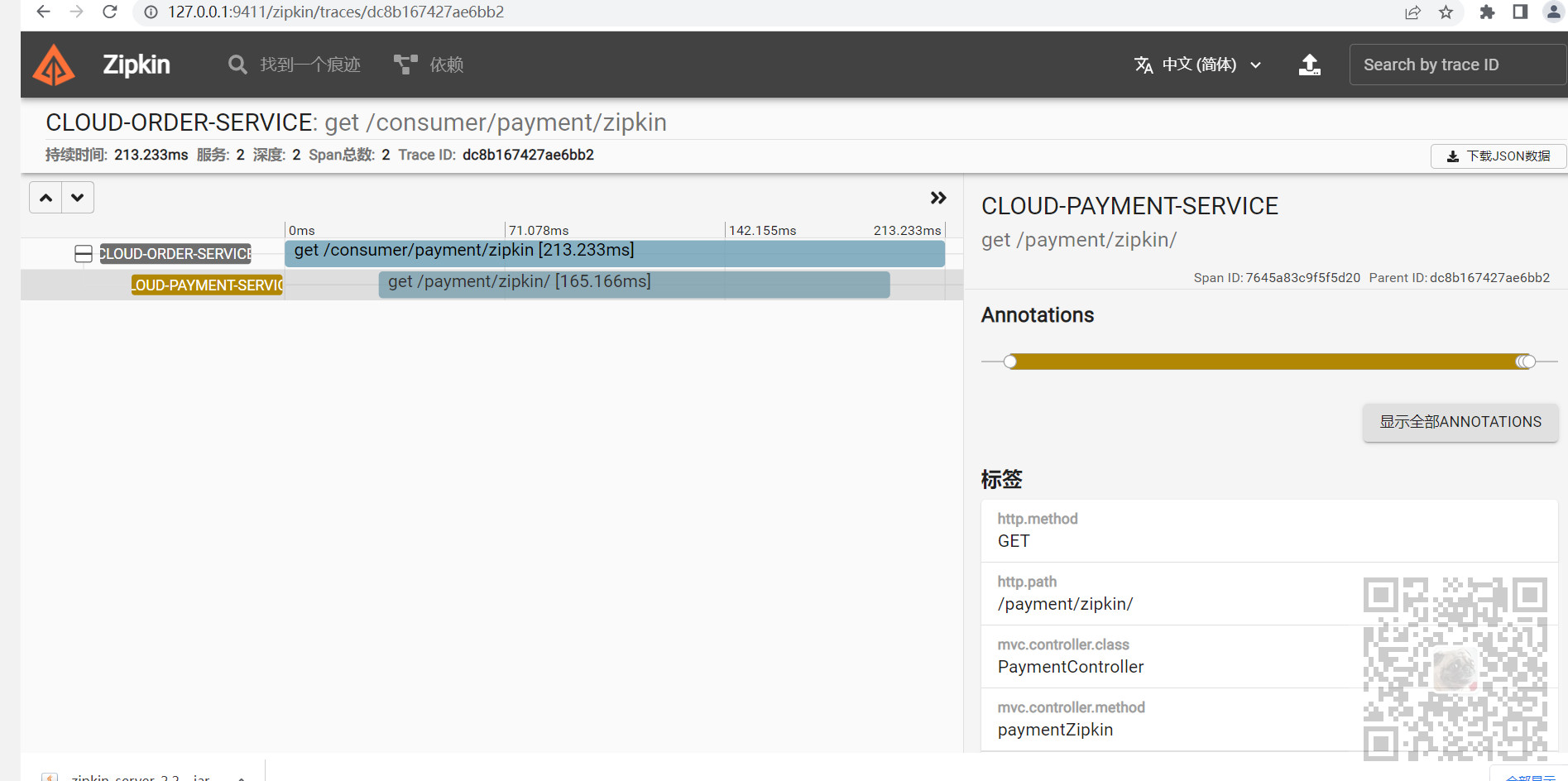Click the site information icon in address bar
Viewport: 1568px width, 781px height.
point(151,12)
